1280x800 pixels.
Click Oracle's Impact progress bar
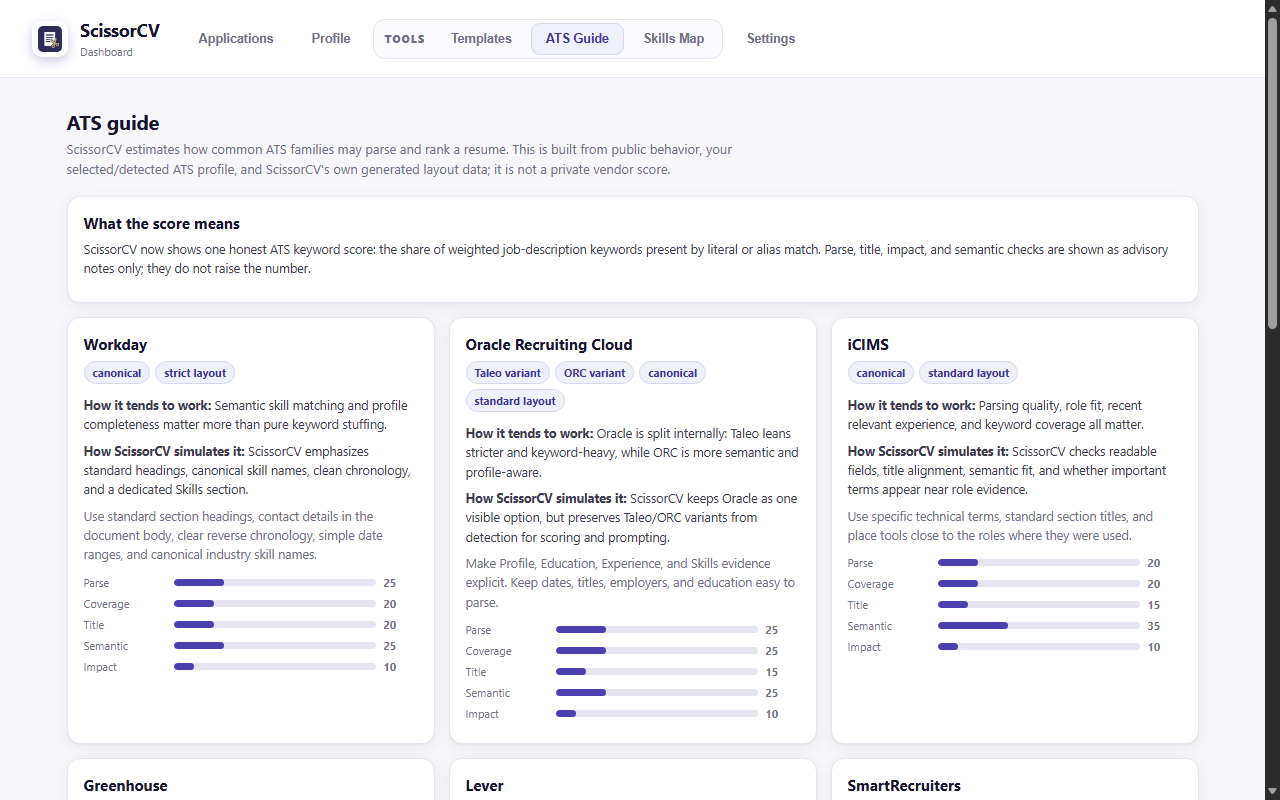click(x=657, y=713)
